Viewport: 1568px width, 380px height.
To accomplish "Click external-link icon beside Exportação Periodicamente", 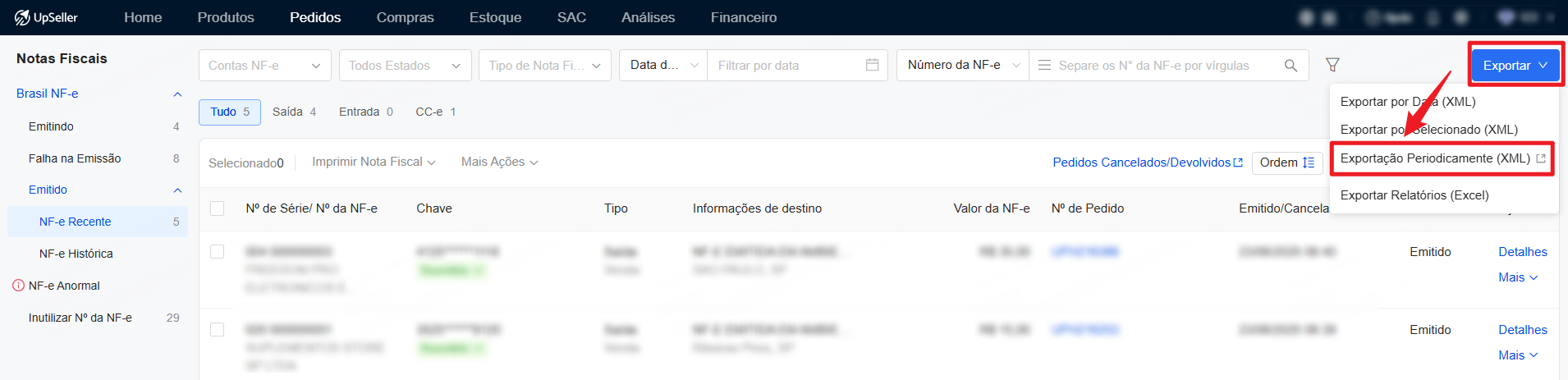I will (x=1541, y=158).
